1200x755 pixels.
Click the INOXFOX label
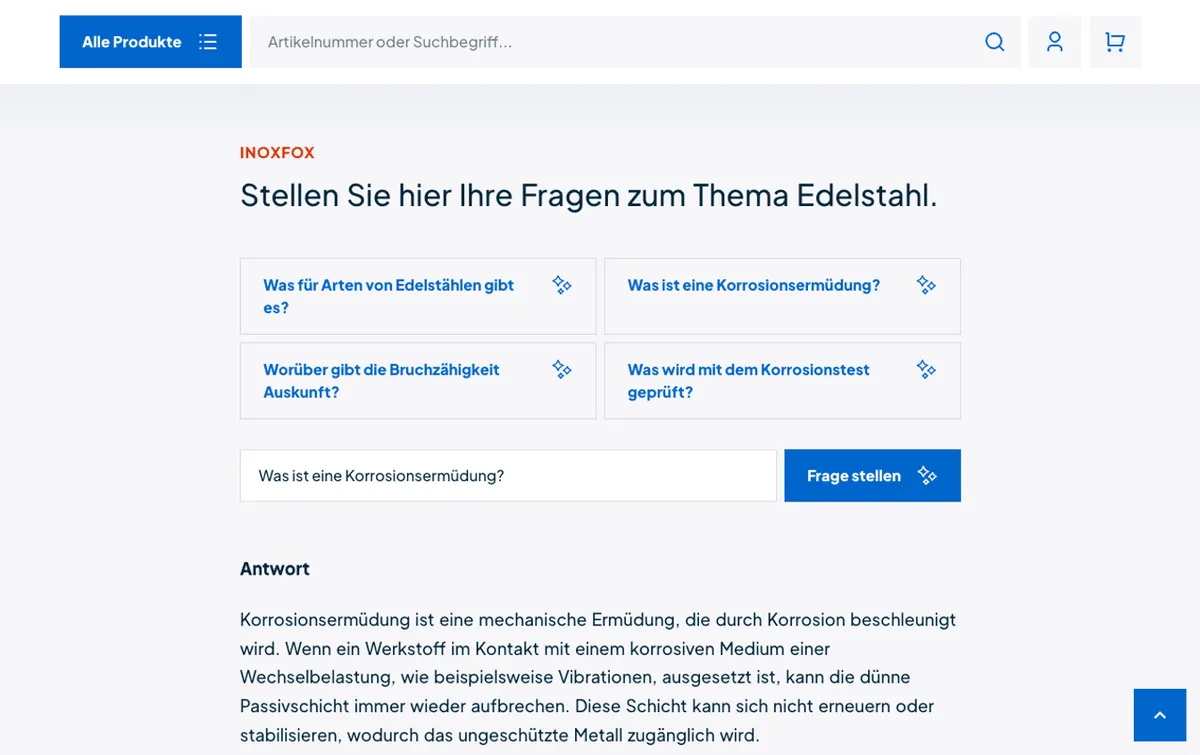277,153
